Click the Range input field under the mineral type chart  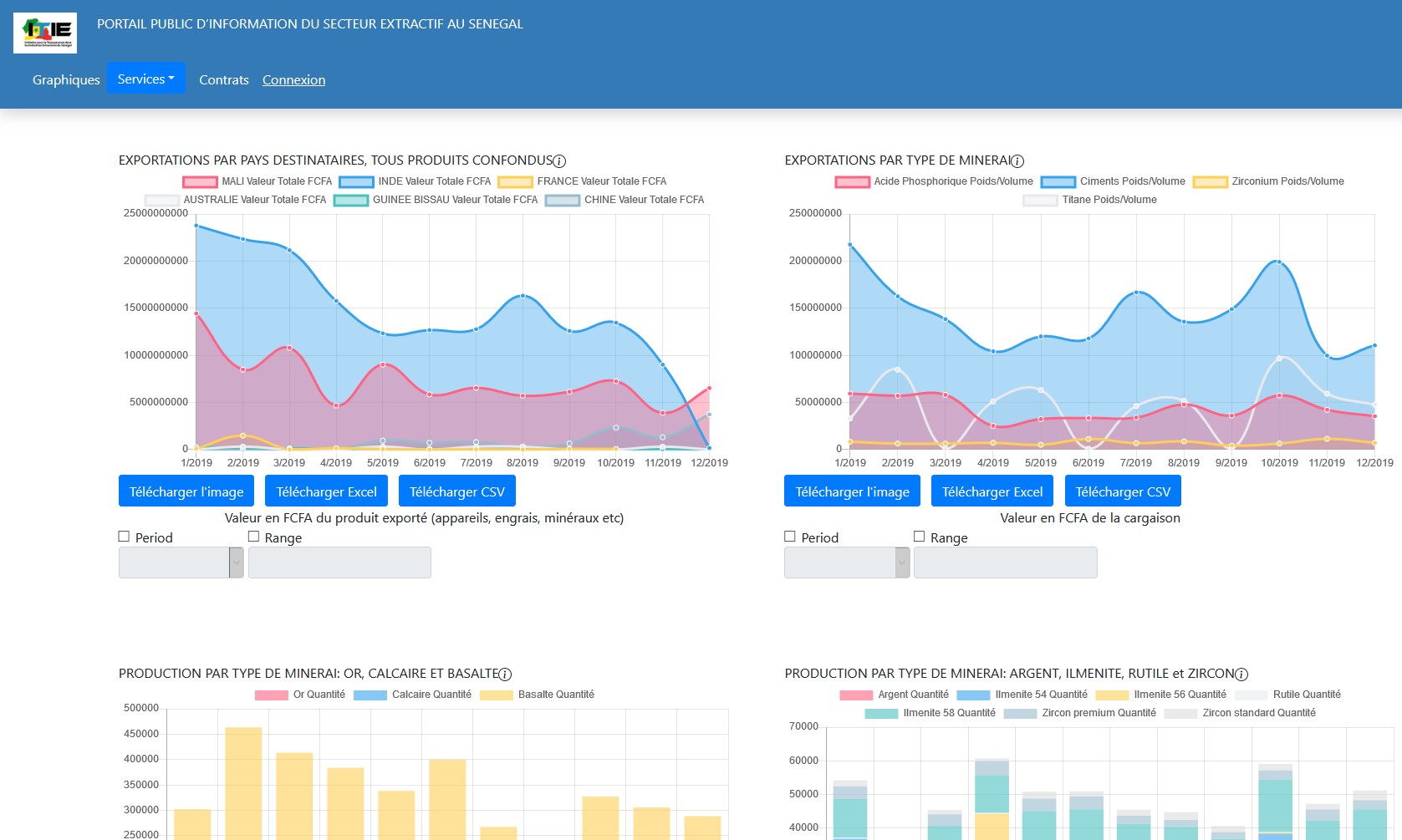pyautogui.click(x=1006, y=563)
